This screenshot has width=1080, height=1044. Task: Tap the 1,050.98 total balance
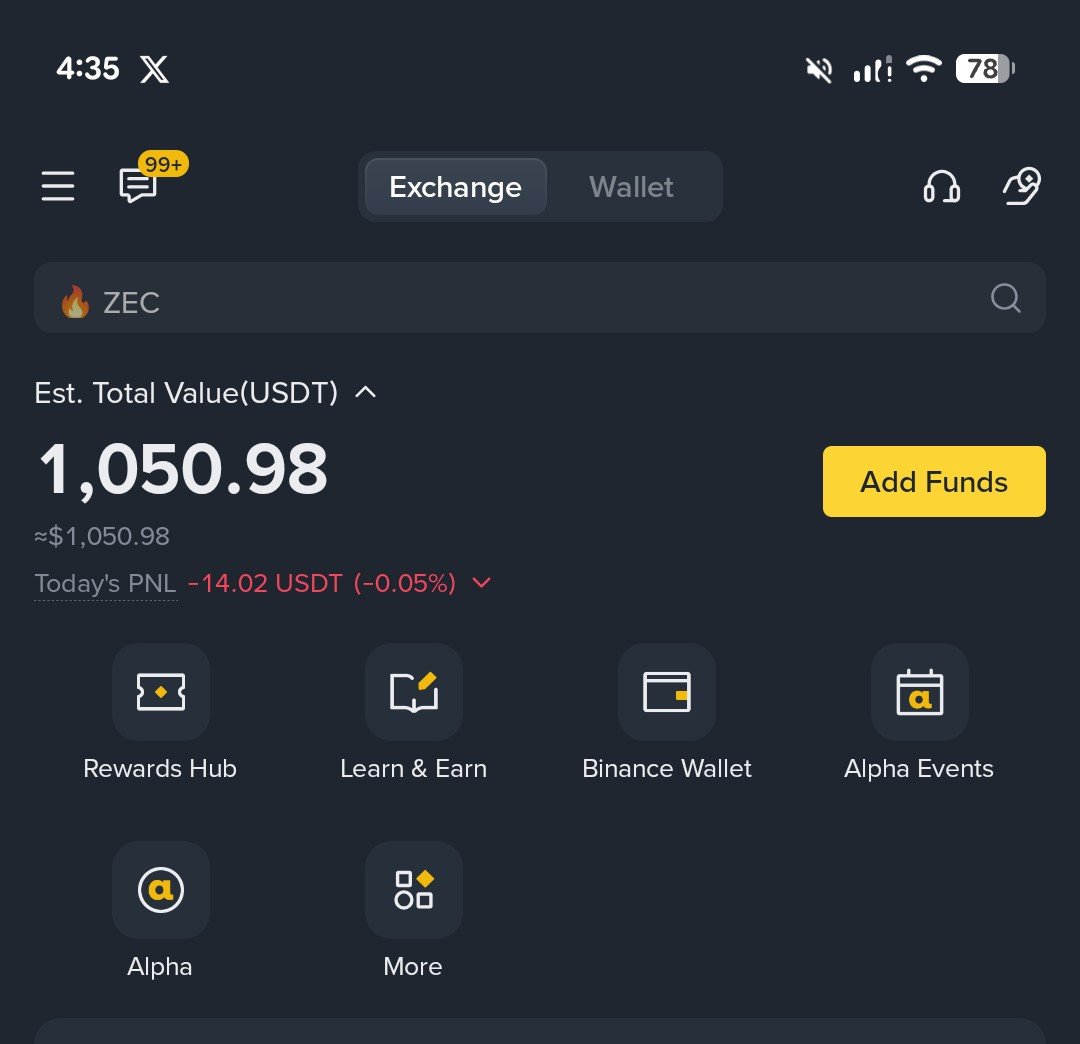[183, 470]
